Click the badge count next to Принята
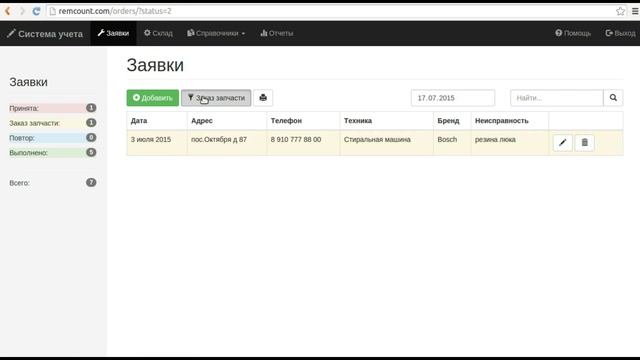The width and height of the screenshot is (640, 360). pos(91,108)
